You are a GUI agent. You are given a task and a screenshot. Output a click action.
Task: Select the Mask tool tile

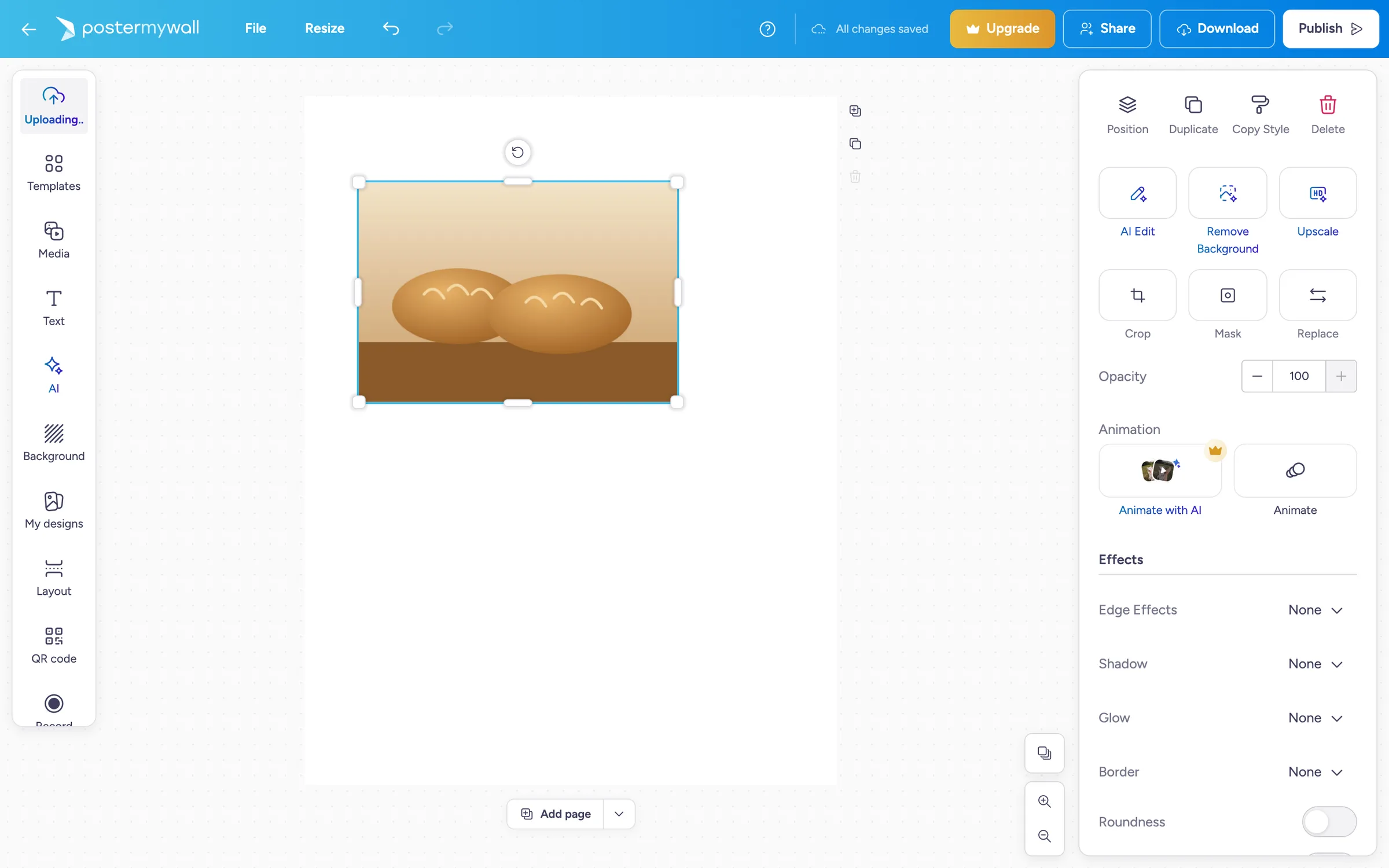[x=1228, y=295]
